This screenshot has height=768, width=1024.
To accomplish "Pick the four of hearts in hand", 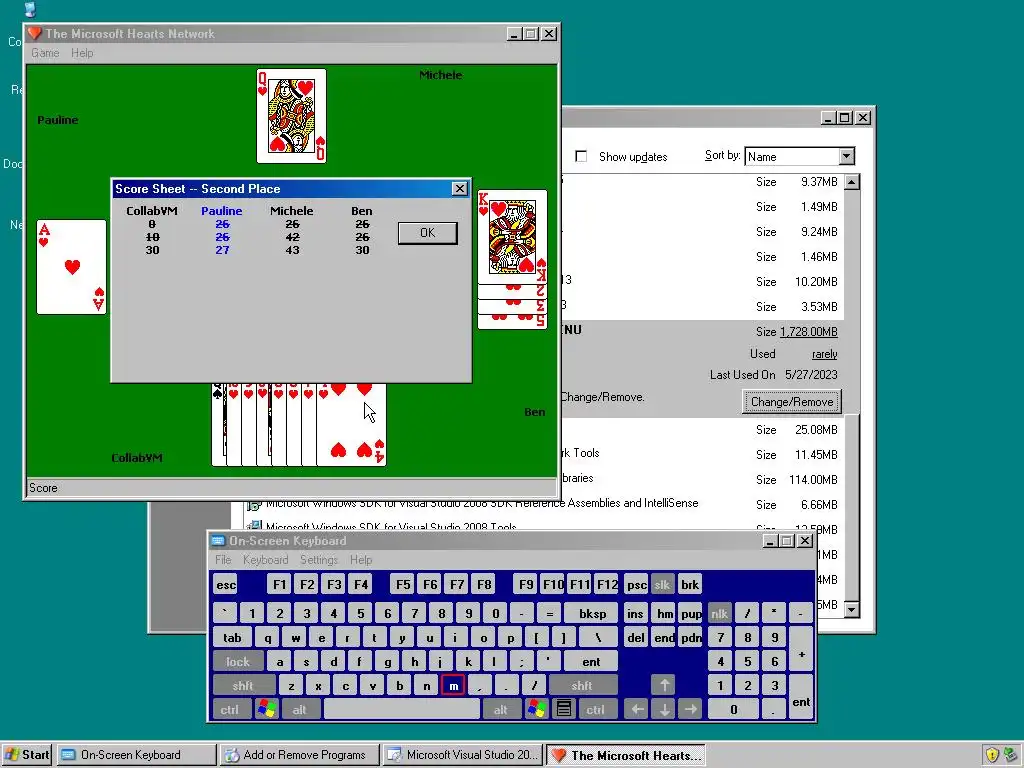I will click(x=353, y=424).
